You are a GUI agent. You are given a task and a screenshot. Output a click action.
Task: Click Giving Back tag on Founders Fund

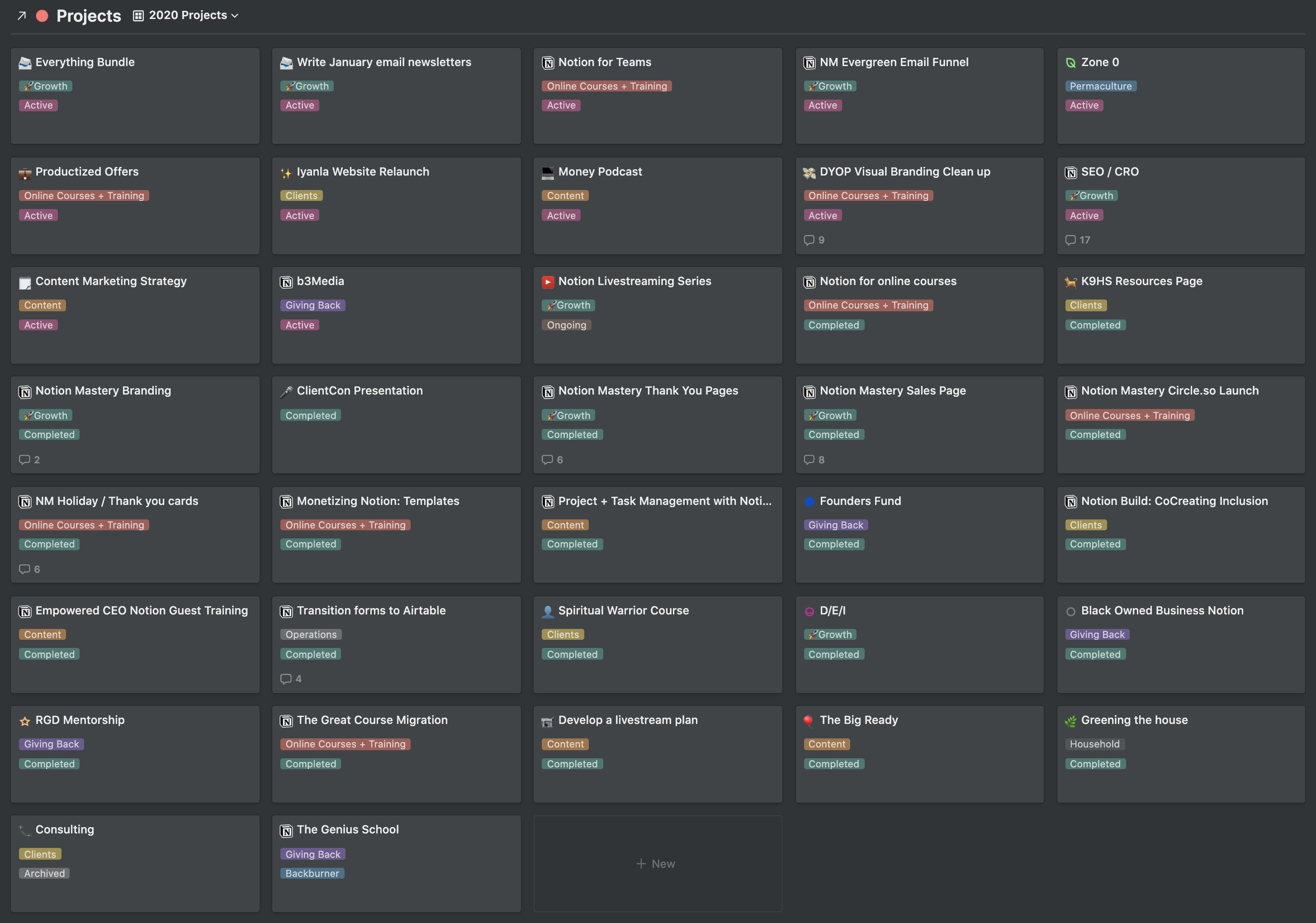[x=835, y=525]
